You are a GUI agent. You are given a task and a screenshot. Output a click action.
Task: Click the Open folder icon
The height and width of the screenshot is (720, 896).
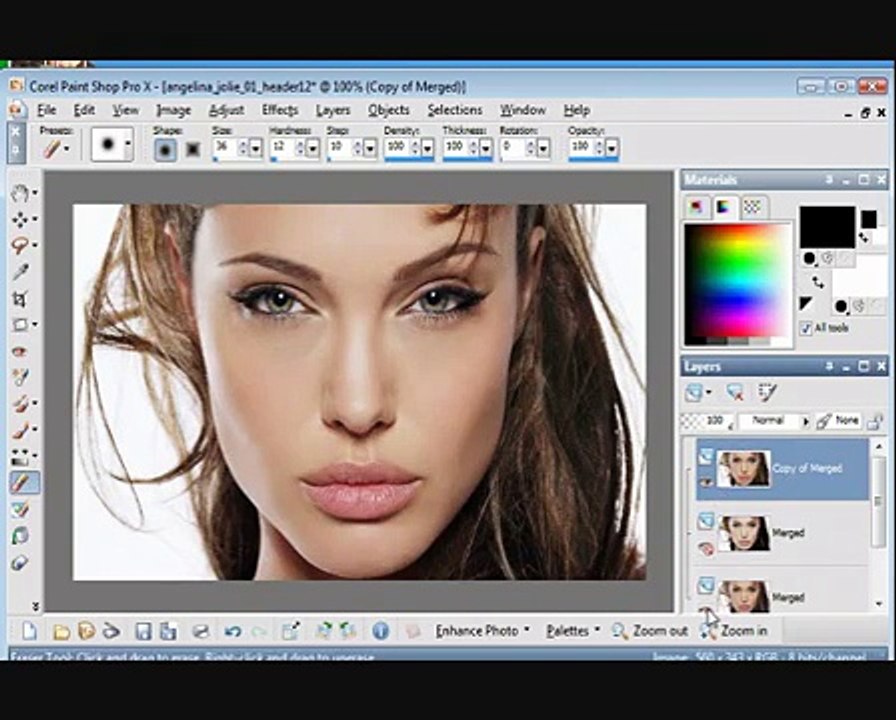61,631
